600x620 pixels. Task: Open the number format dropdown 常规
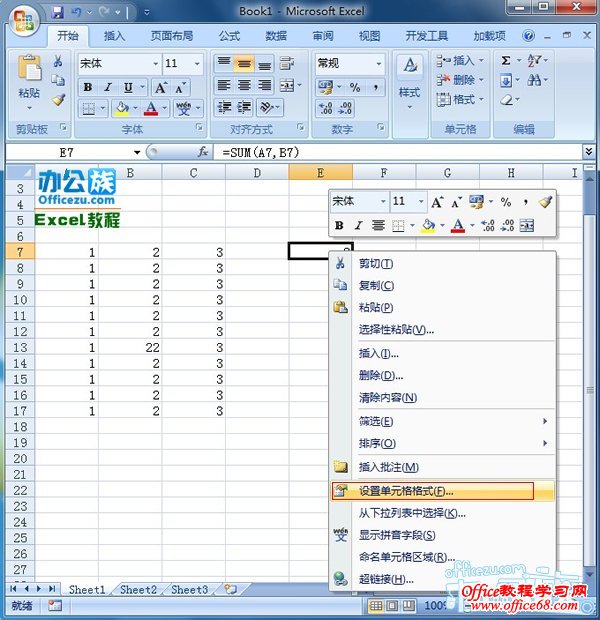[x=379, y=64]
